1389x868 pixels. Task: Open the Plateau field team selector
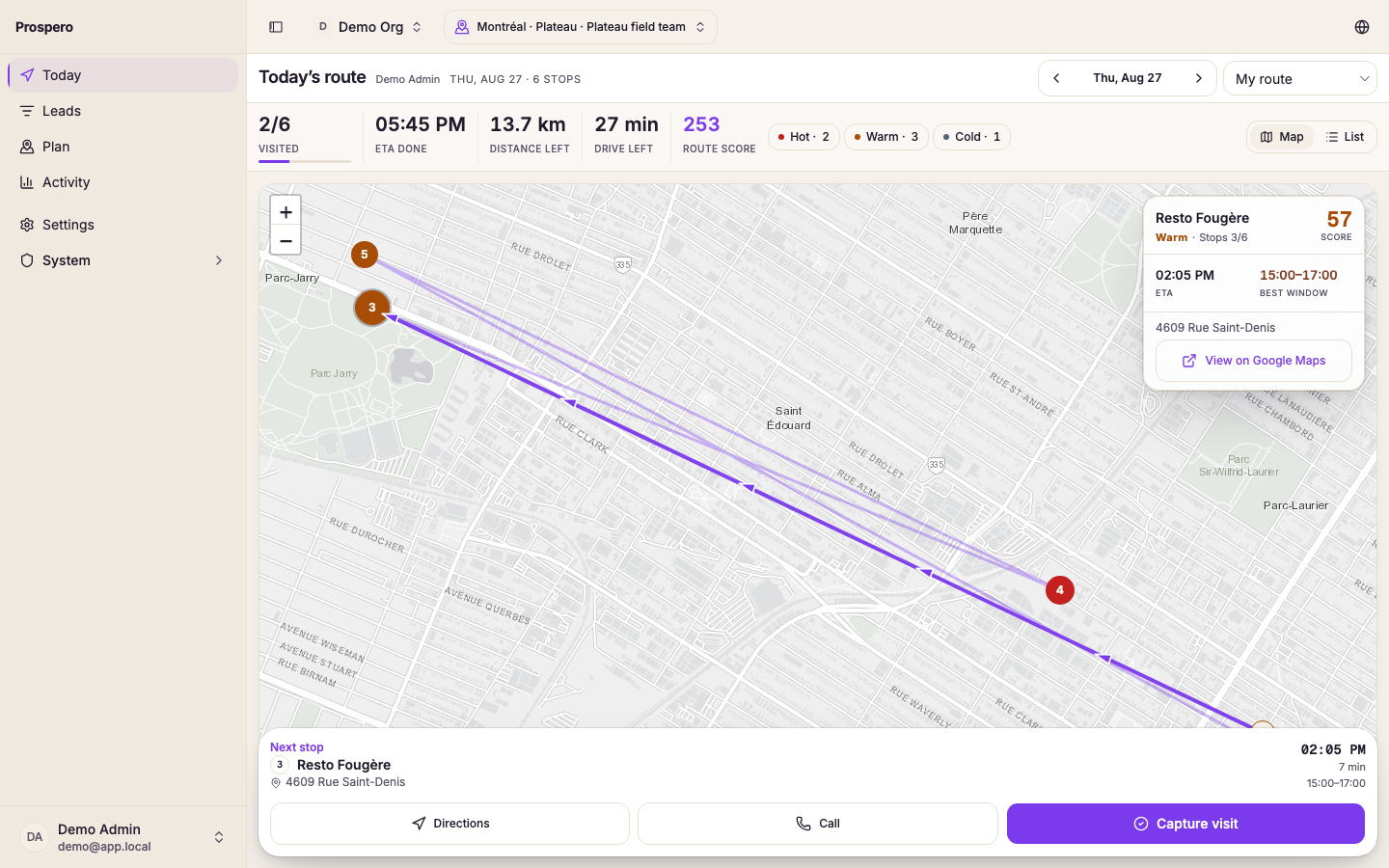tap(581, 27)
